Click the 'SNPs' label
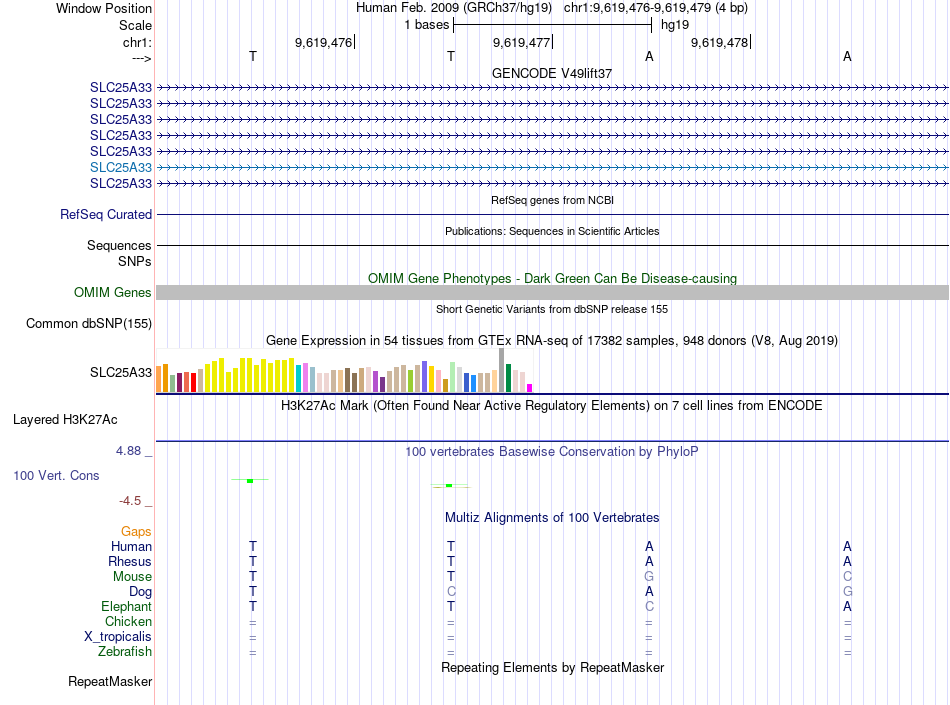This screenshot has height=705, width=950. [x=135, y=262]
